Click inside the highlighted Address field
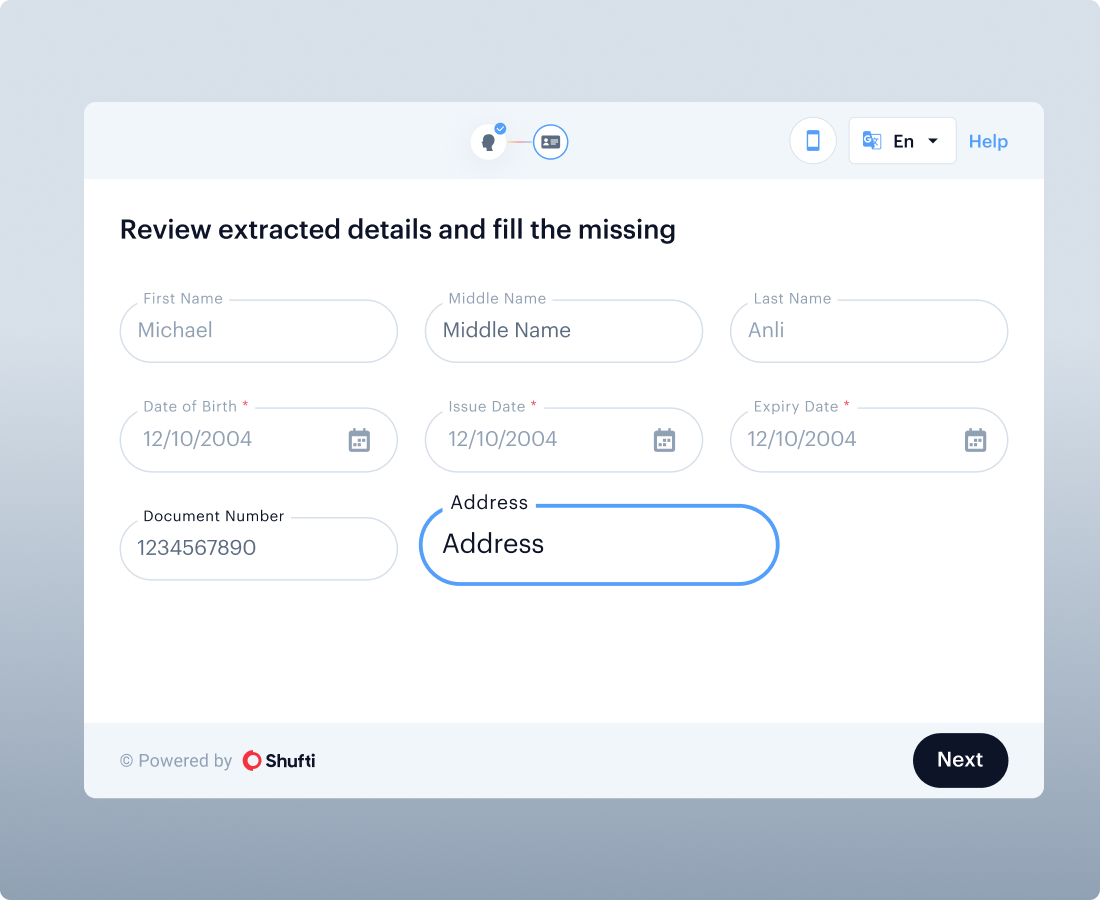 pos(598,545)
